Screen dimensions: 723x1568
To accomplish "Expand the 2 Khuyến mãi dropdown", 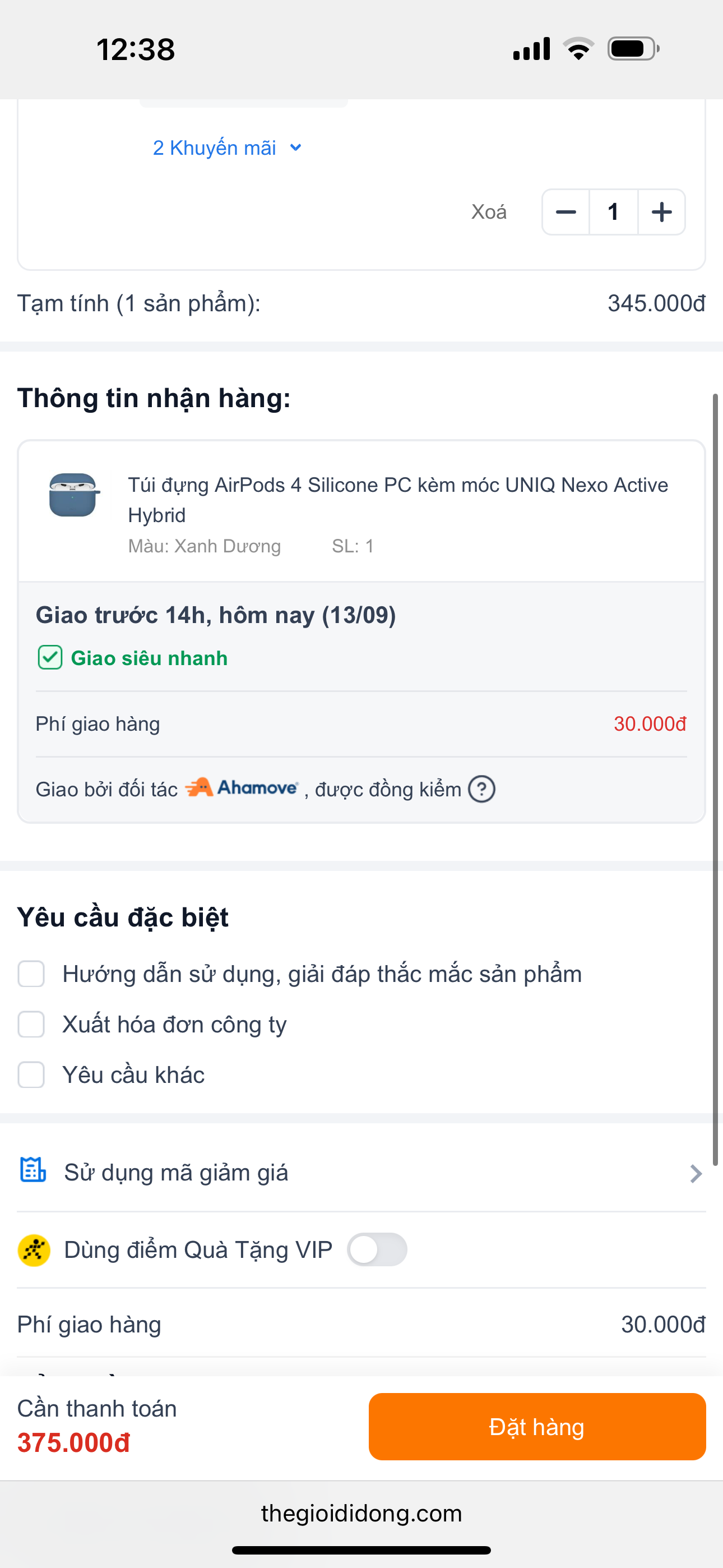I will tap(227, 148).
